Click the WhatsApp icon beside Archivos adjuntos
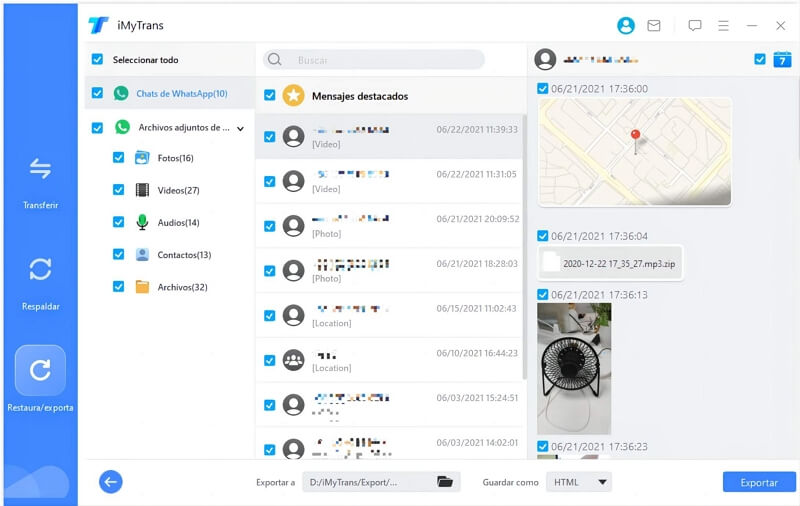The image size is (800, 506). click(x=122, y=127)
